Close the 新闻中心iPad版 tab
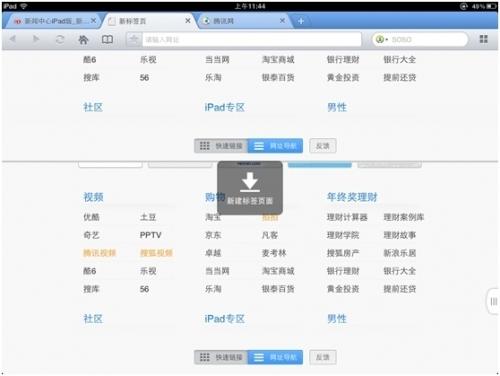The height and width of the screenshot is (376, 500). [93, 21]
